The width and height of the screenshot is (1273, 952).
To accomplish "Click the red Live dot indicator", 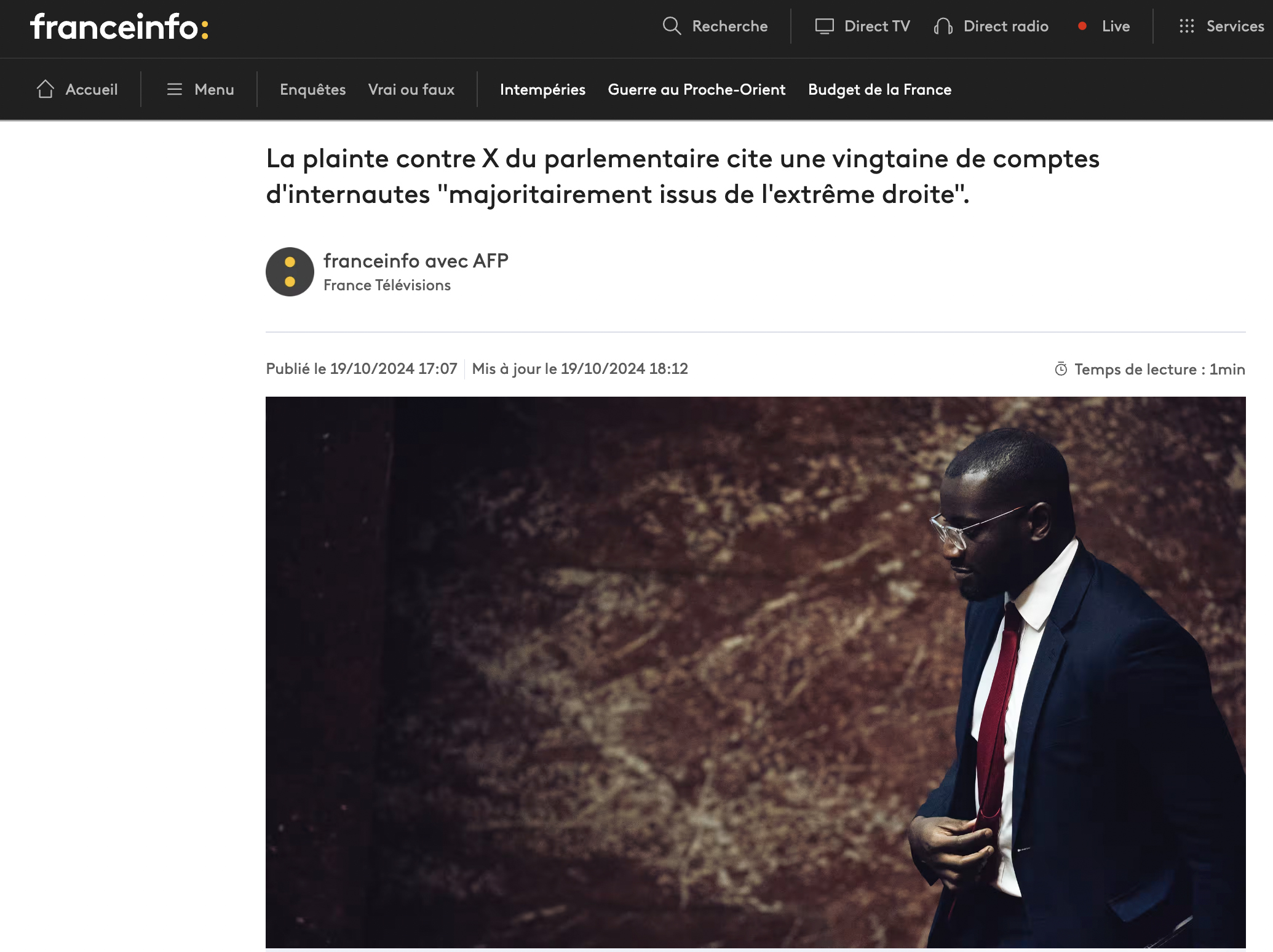I will tap(1082, 26).
